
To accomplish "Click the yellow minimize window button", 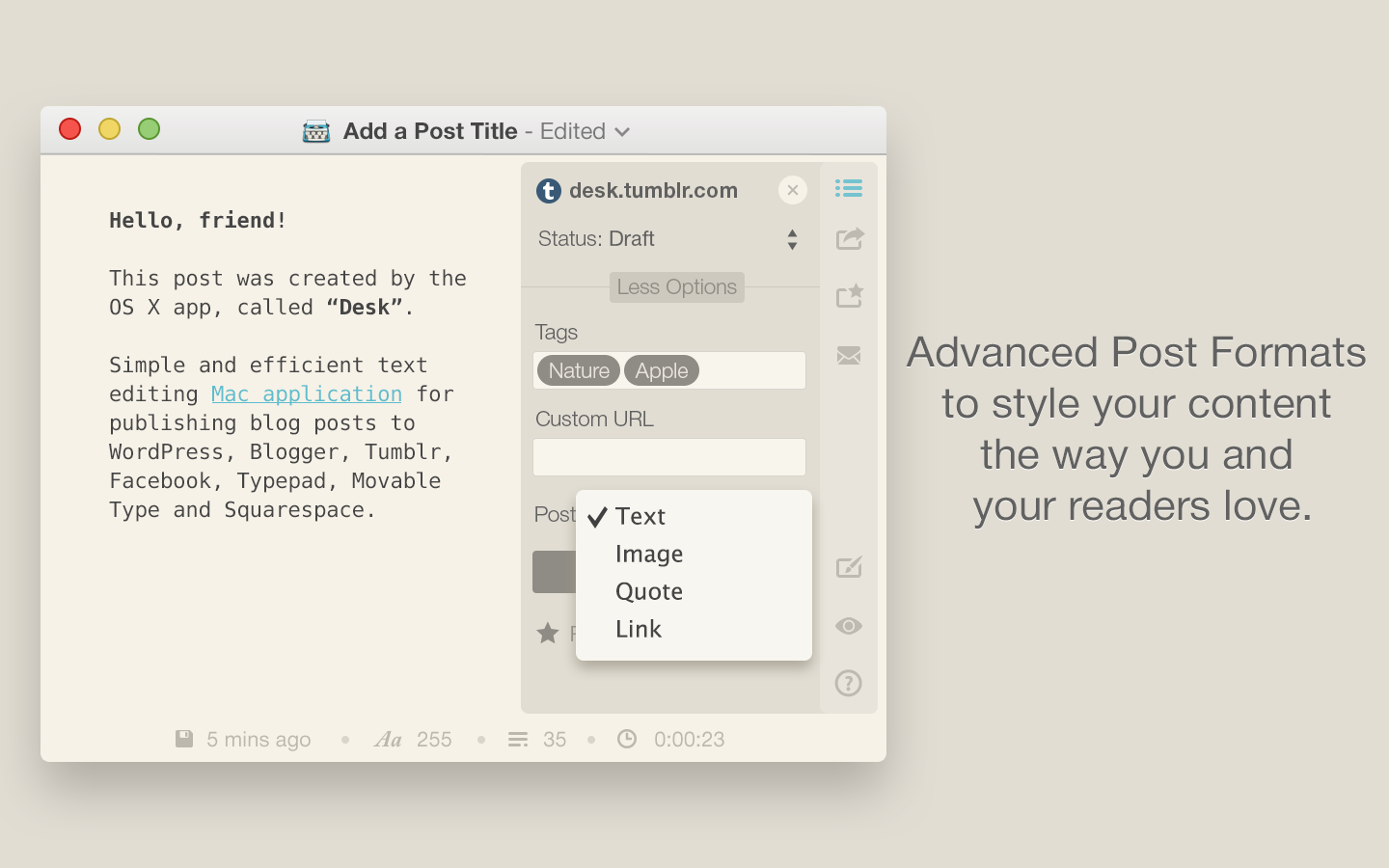I will point(109,129).
